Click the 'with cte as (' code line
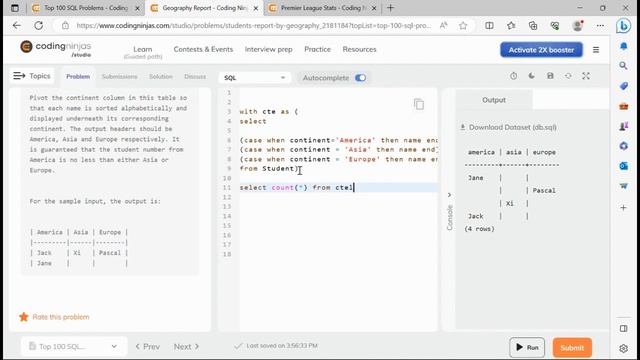Screen dimensions: 640x360 point(269,111)
